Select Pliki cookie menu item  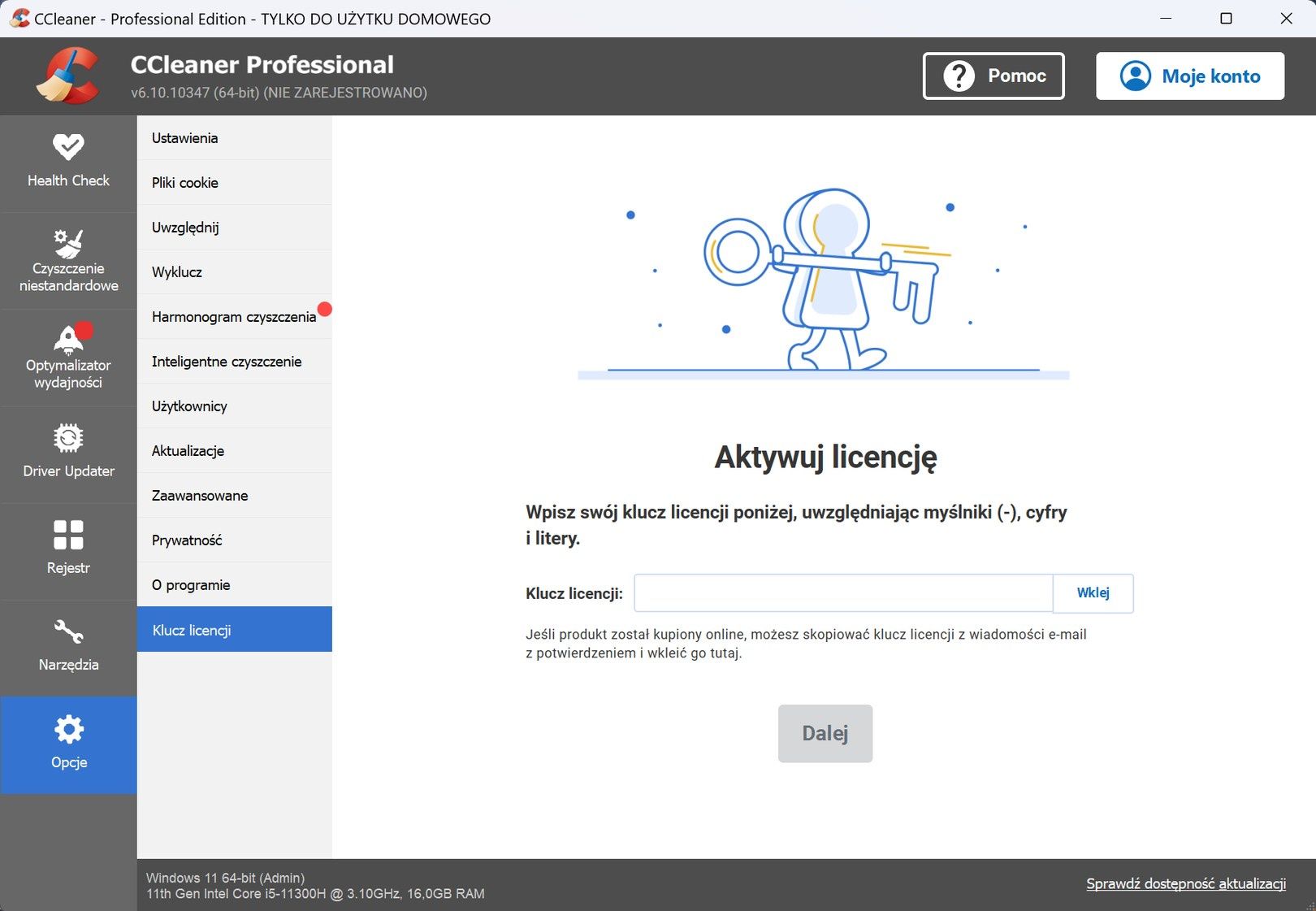coord(235,183)
